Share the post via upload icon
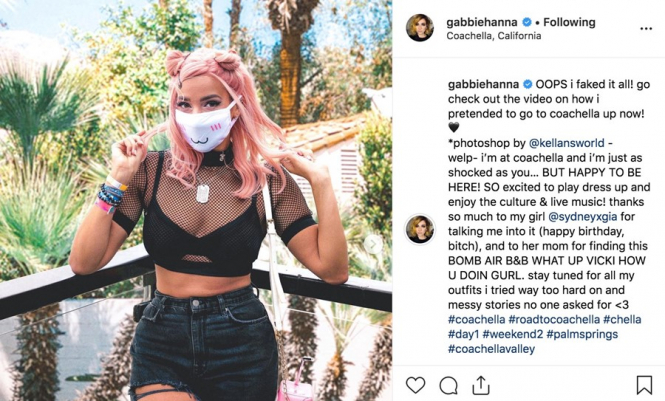Screen dimensions: 665x401 click(481, 385)
